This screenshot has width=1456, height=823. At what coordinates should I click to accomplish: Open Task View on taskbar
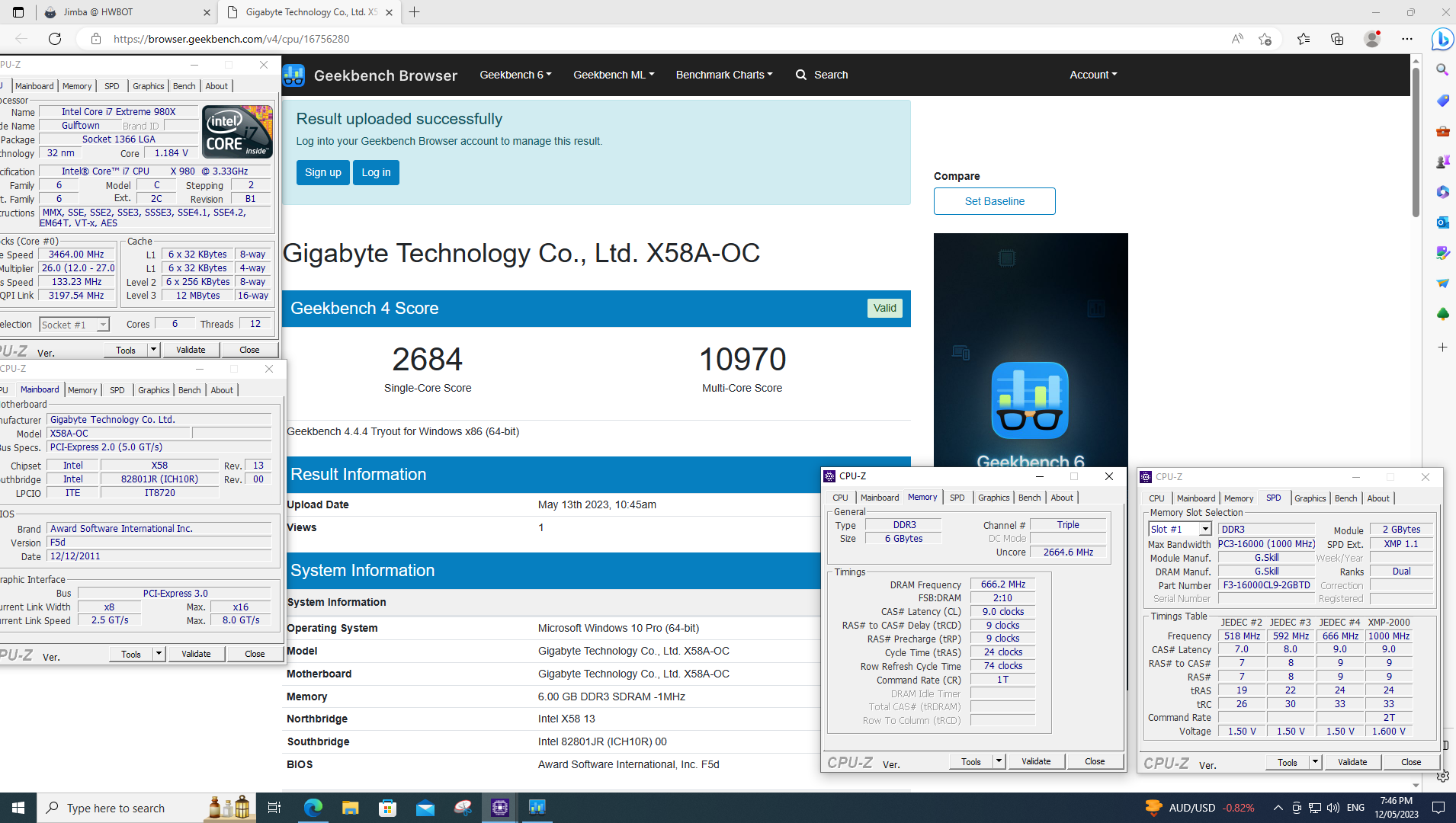[x=274, y=808]
